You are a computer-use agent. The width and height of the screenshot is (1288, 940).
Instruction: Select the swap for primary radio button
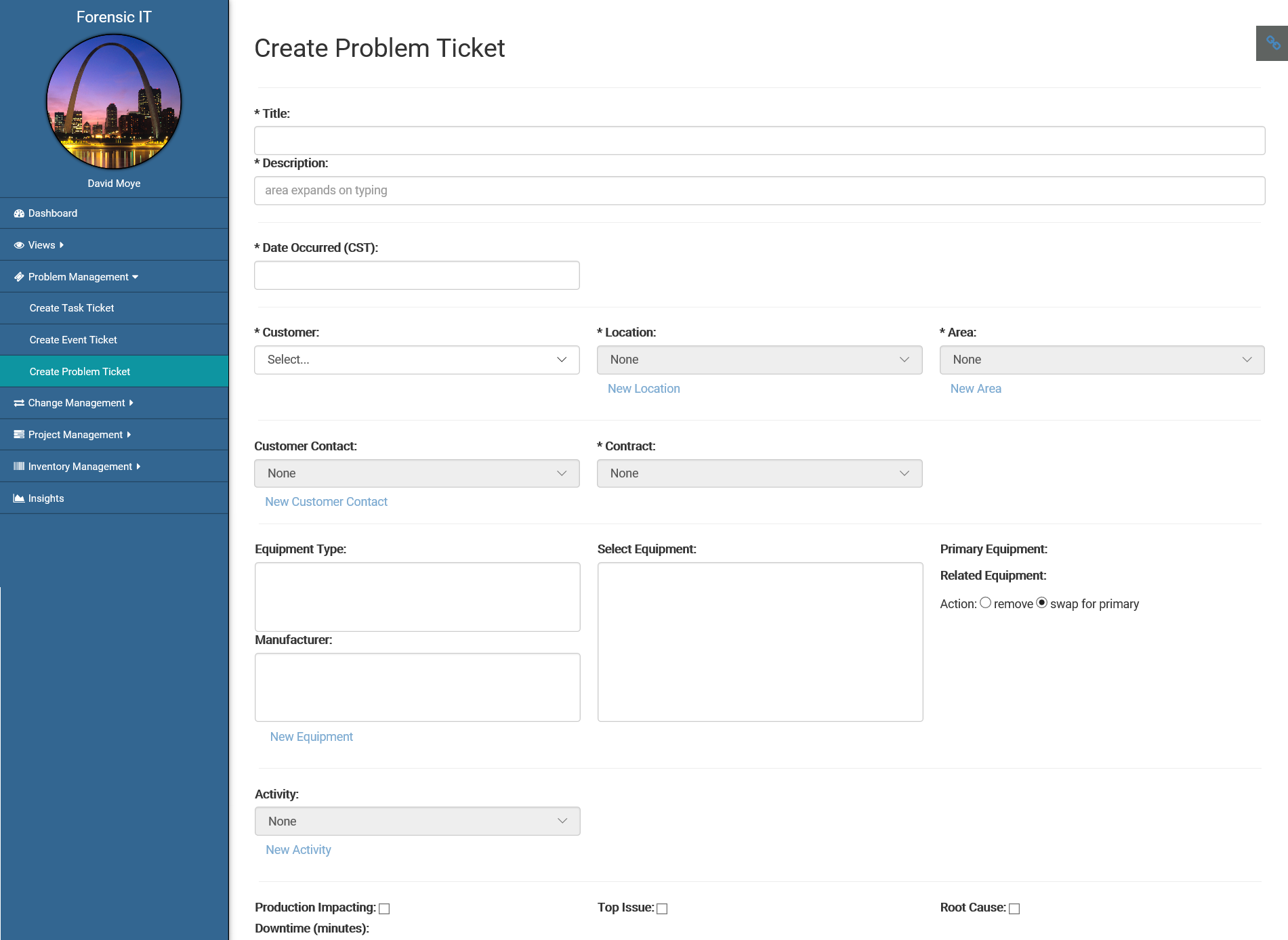(1042, 603)
